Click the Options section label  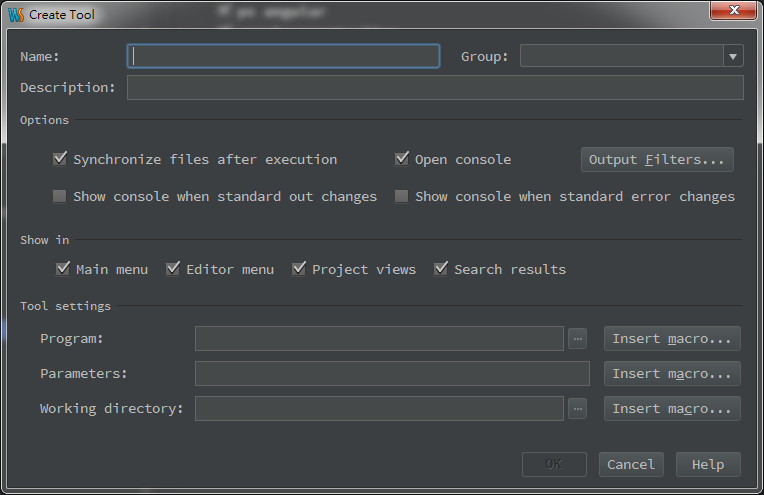[44, 120]
